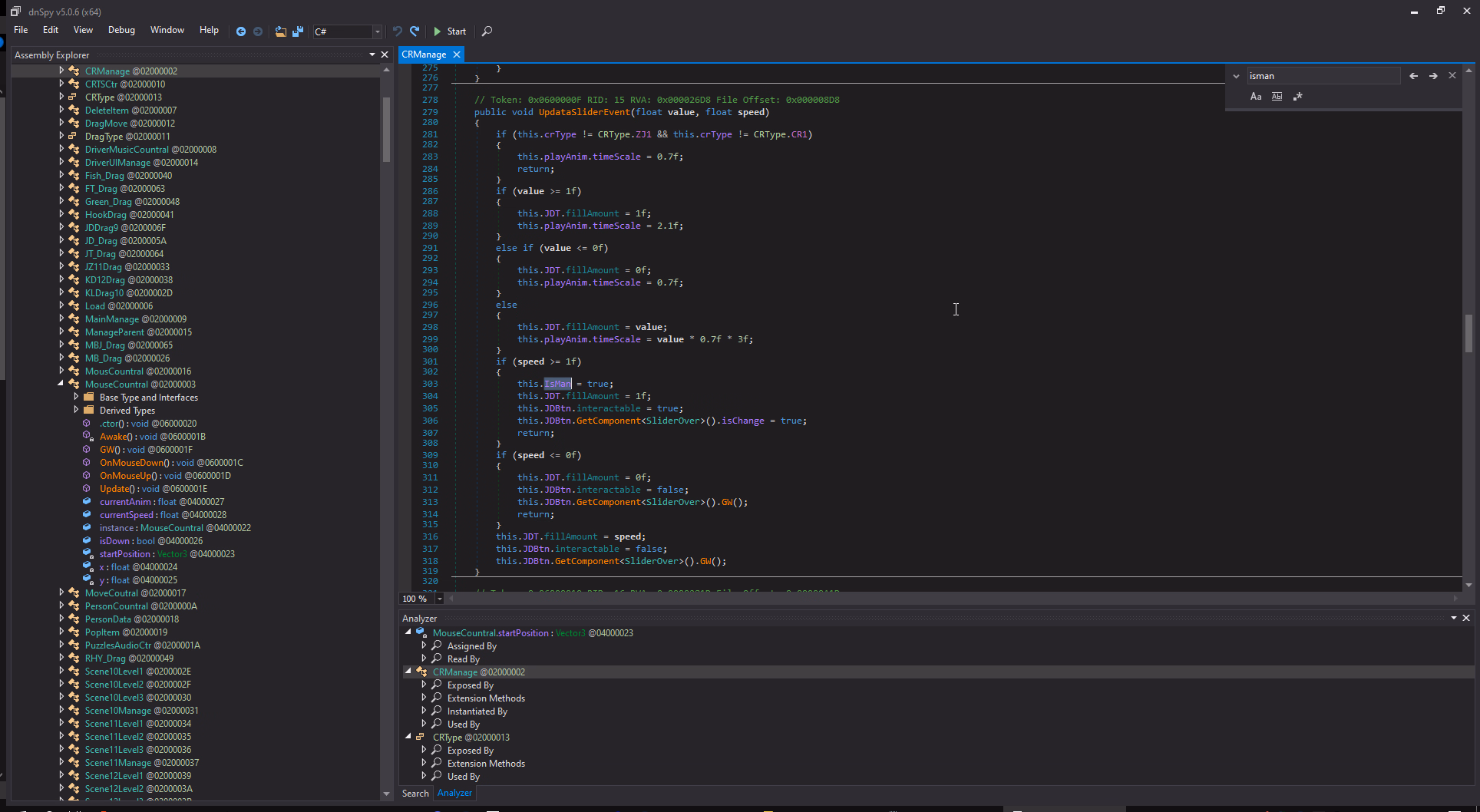Viewport: 1480px width, 812px height.
Task: Open the Analyzer panel options dropdown
Action: point(1454,618)
